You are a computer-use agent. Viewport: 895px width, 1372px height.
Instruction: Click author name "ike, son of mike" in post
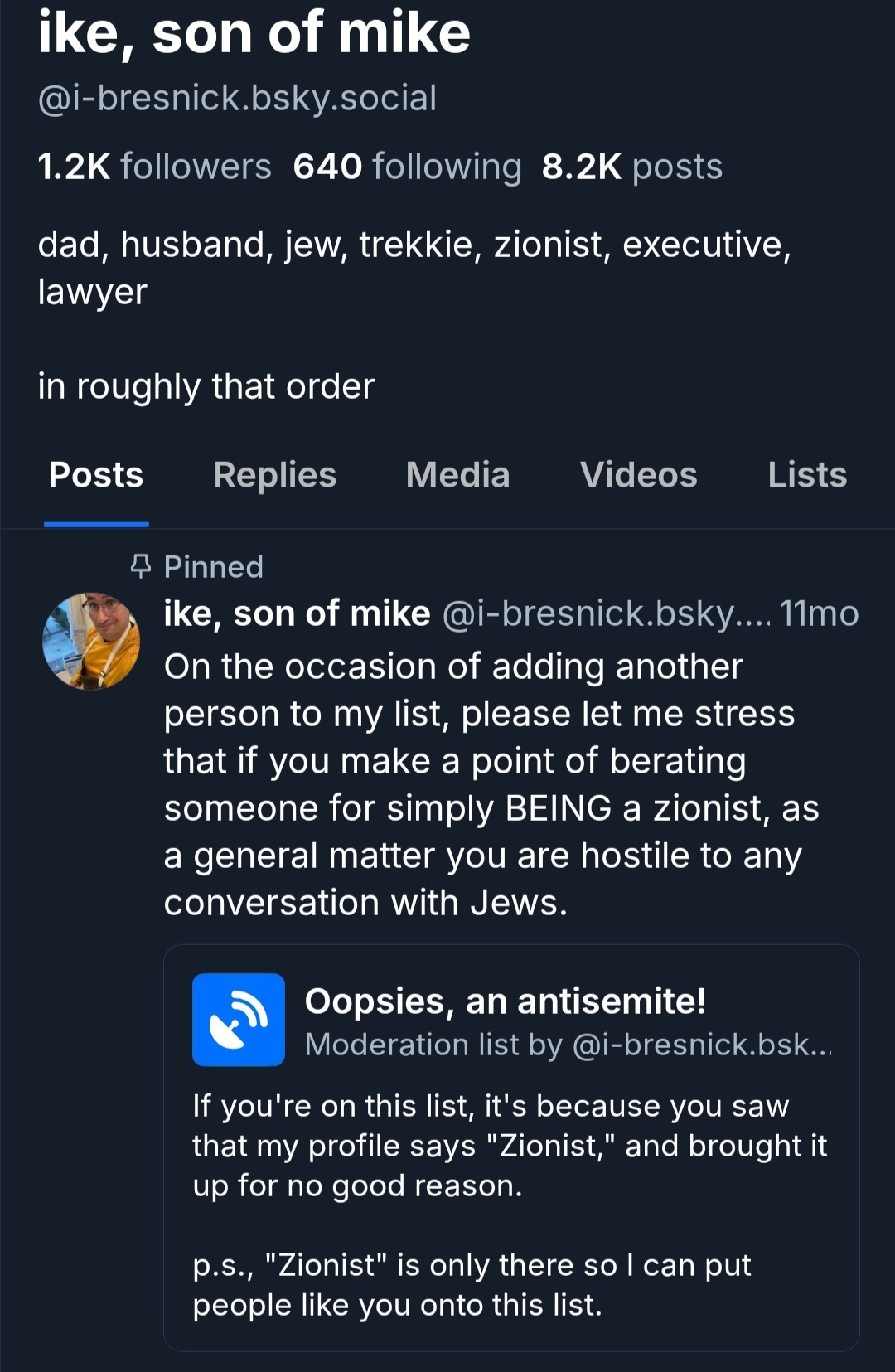tap(297, 613)
